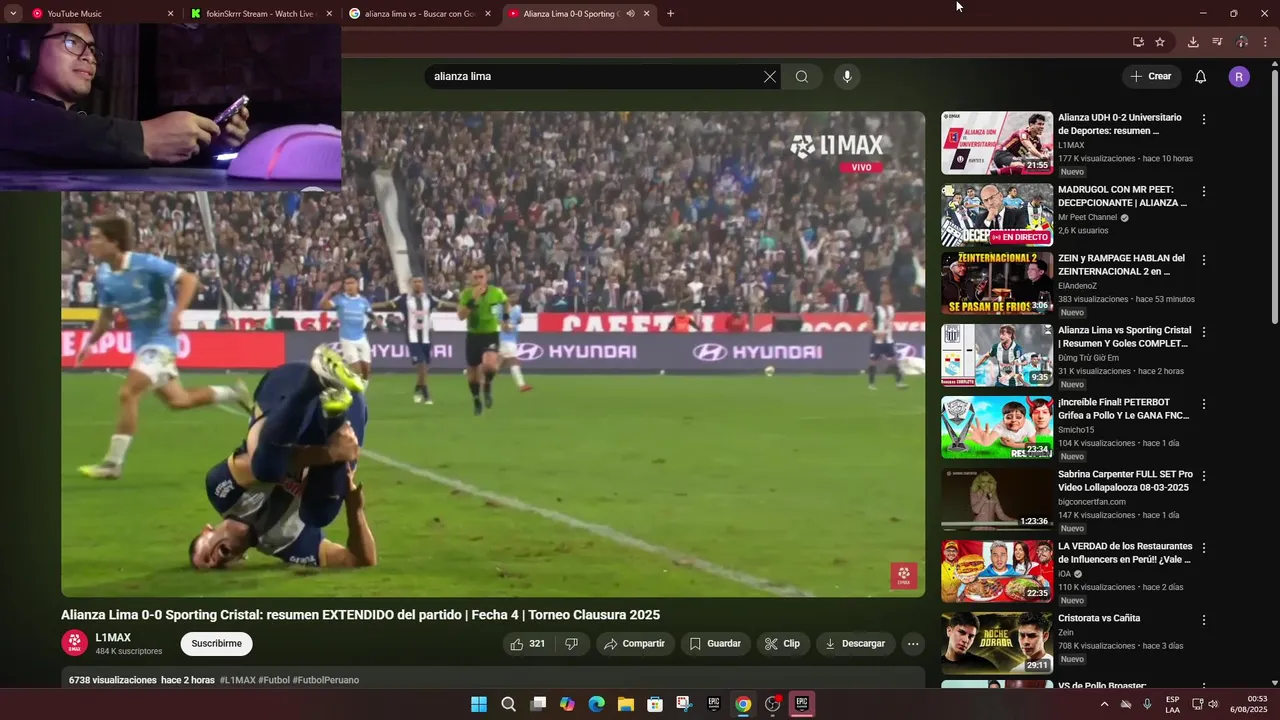Viewport: 1280px width, 720px height.
Task: Click Descargar to download video
Action: point(855,644)
